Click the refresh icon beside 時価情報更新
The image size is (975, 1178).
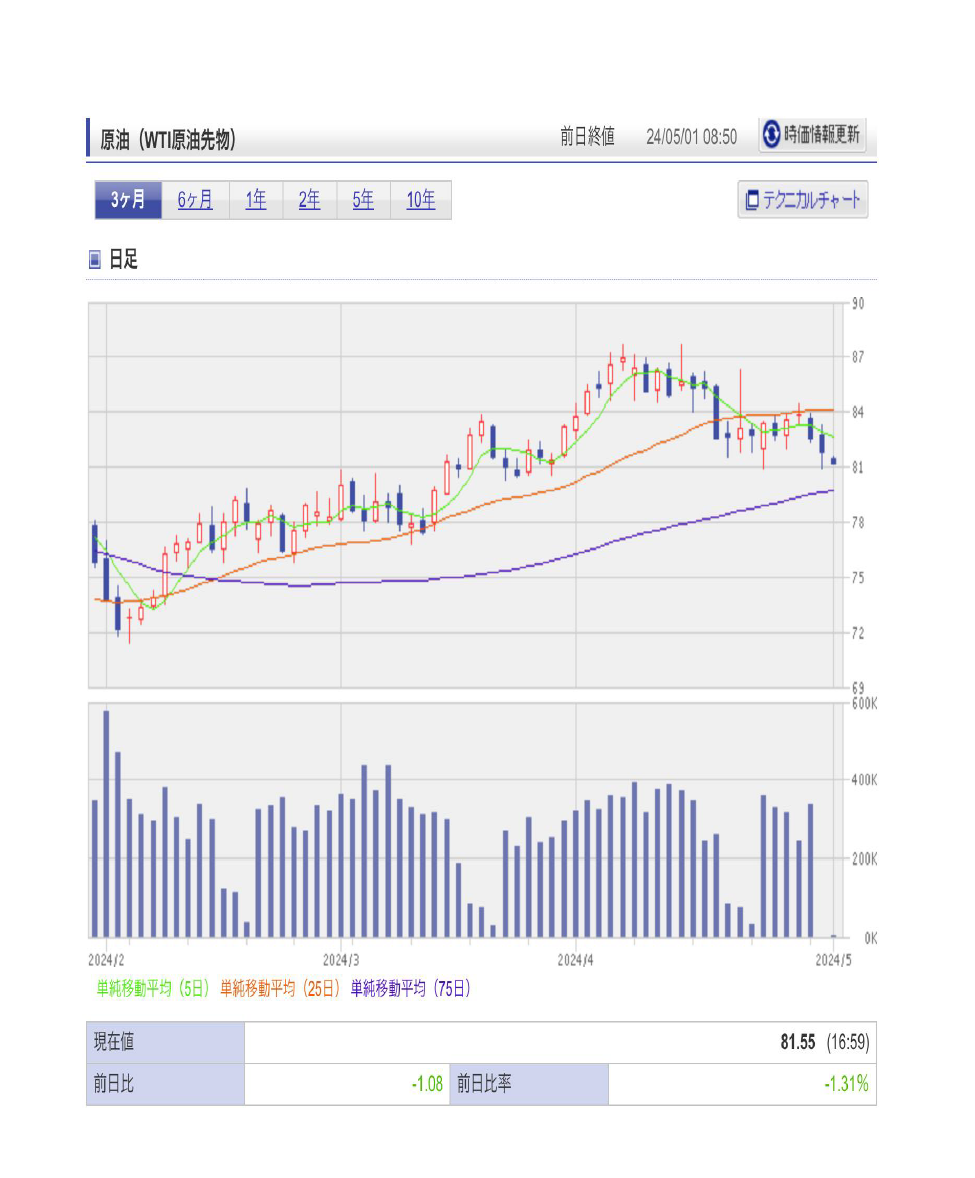771,135
